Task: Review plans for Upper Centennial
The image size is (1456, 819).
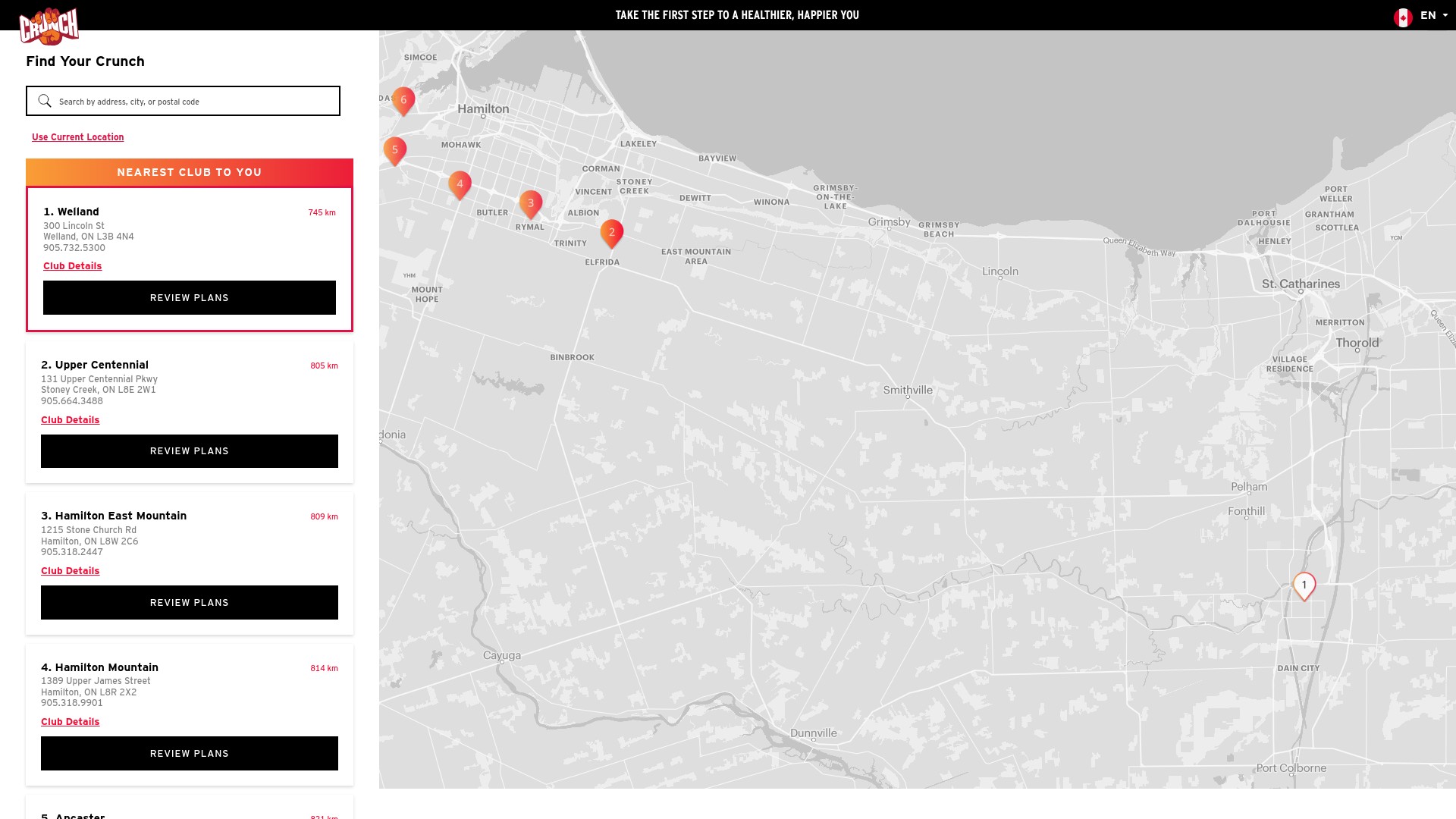Action: click(190, 451)
